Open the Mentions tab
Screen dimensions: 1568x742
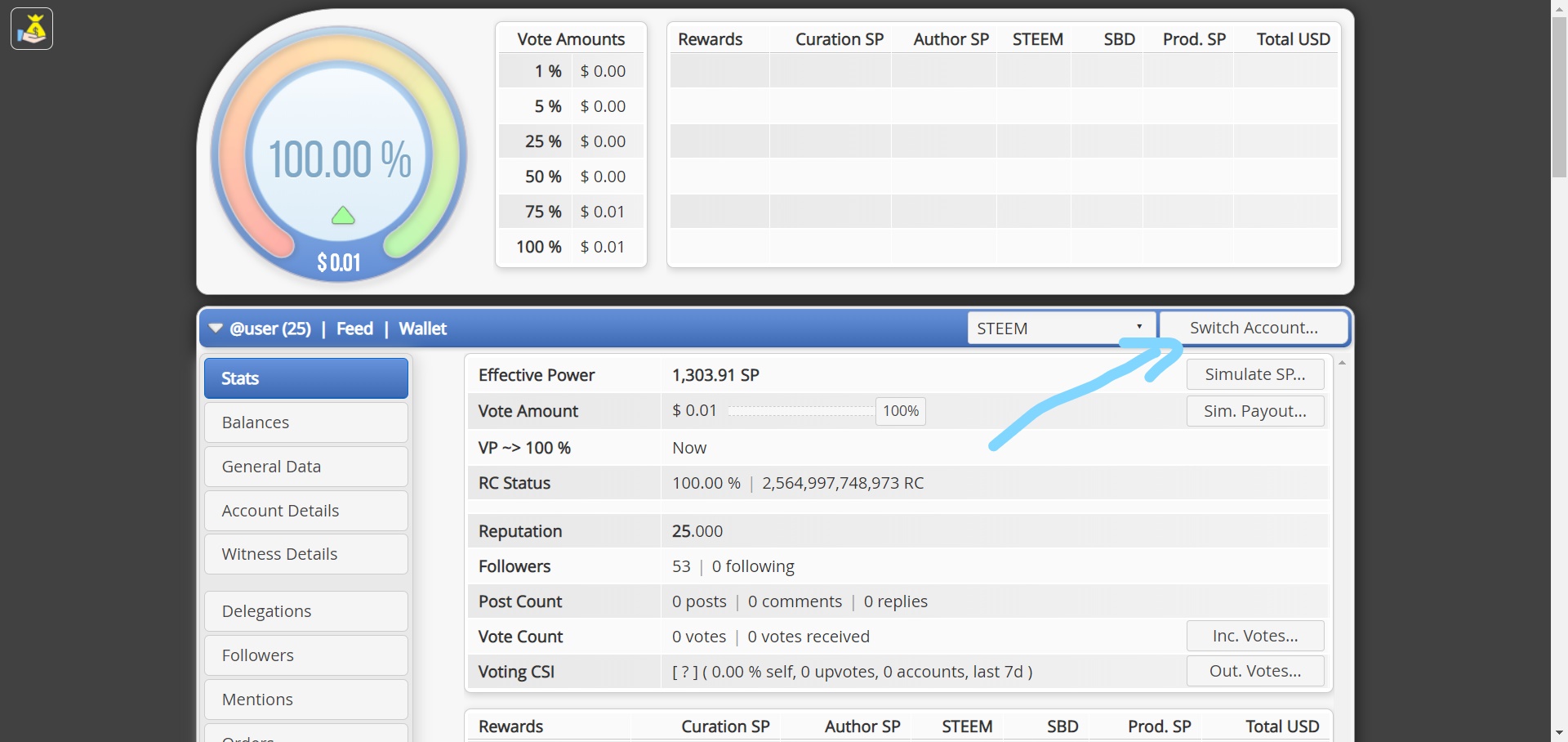306,700
